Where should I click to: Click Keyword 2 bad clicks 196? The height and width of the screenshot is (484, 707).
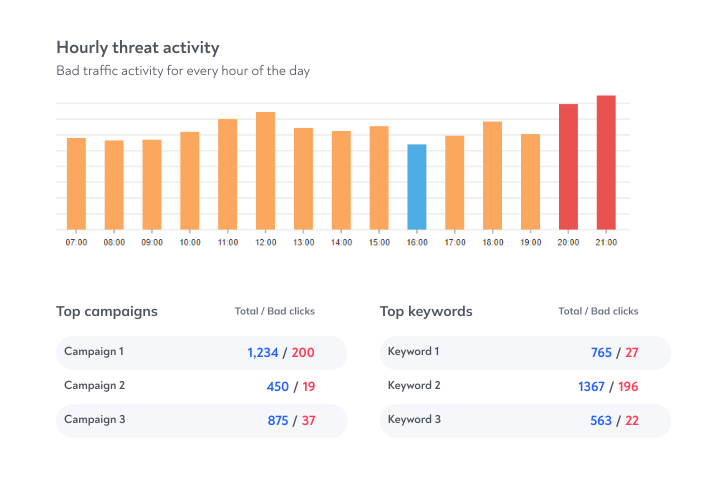pyautogui.click(x=628, y=387)
